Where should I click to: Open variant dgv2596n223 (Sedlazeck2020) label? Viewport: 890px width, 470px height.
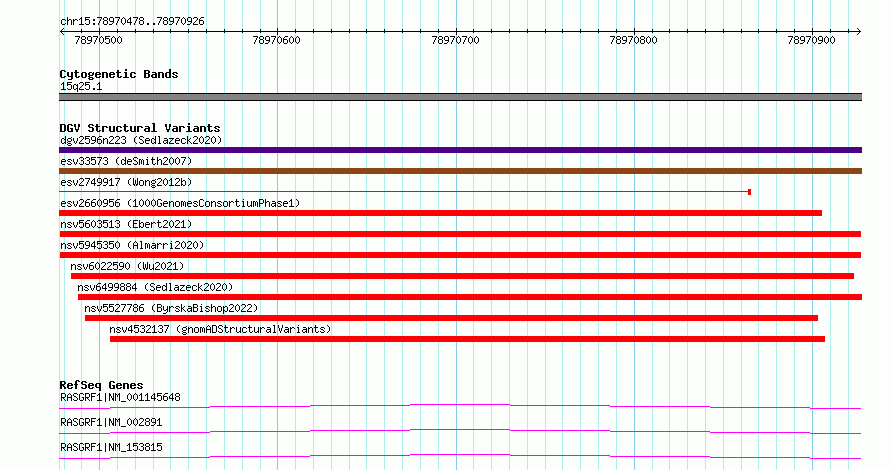click(141, 140)
